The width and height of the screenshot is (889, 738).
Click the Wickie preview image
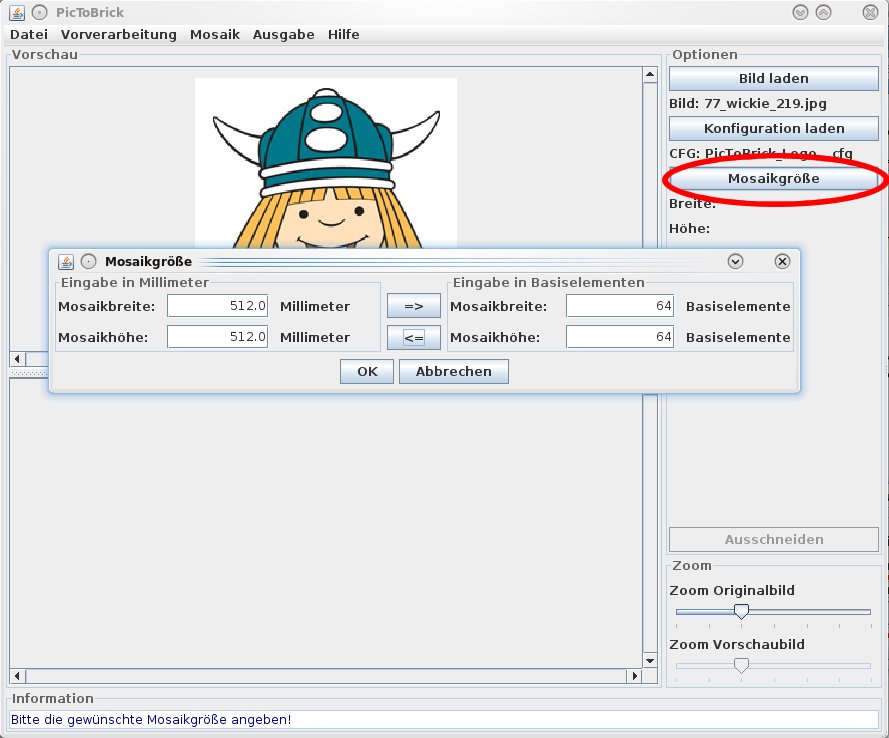tap(326, 163)
